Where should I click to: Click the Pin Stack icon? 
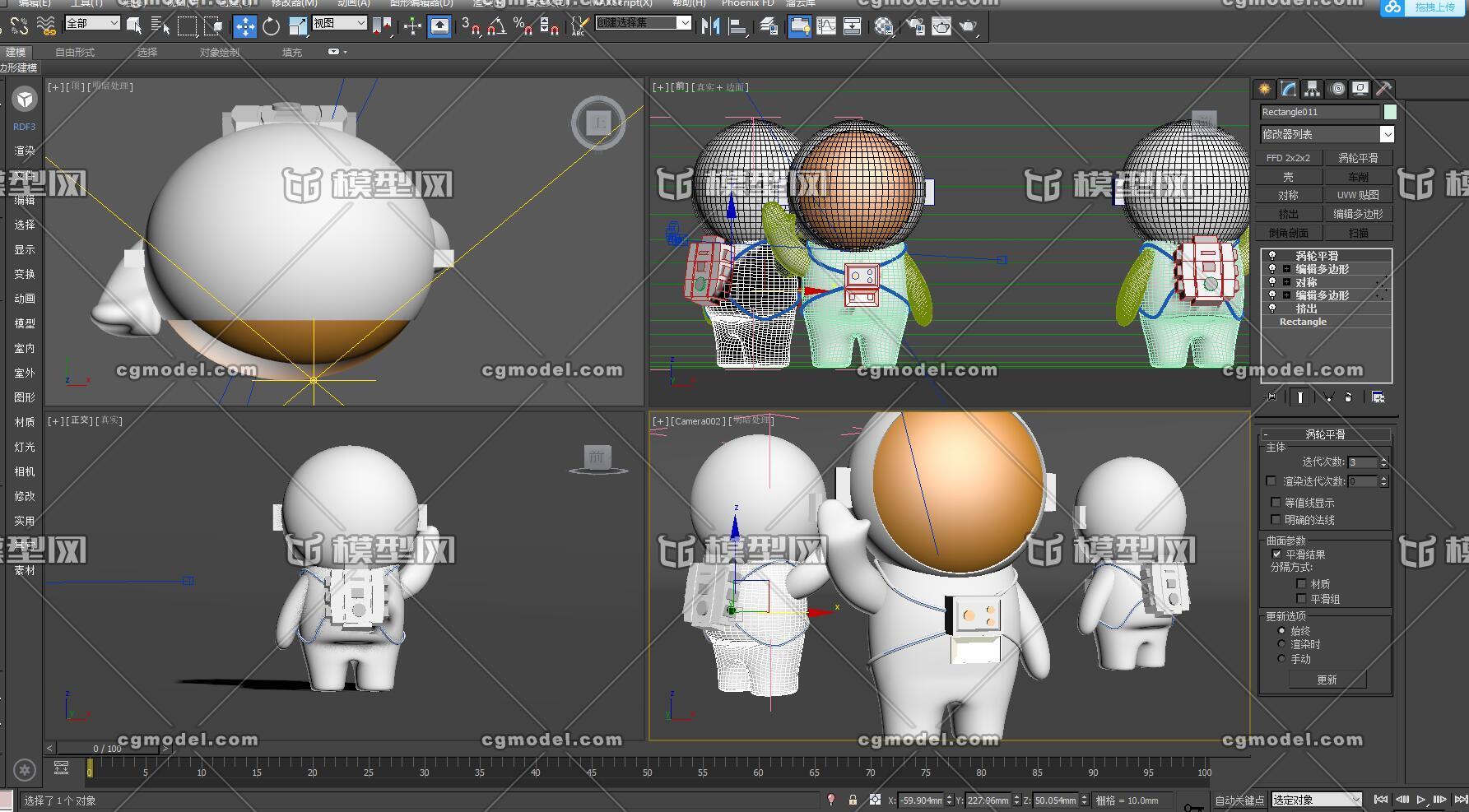[x=1271, y=397]
